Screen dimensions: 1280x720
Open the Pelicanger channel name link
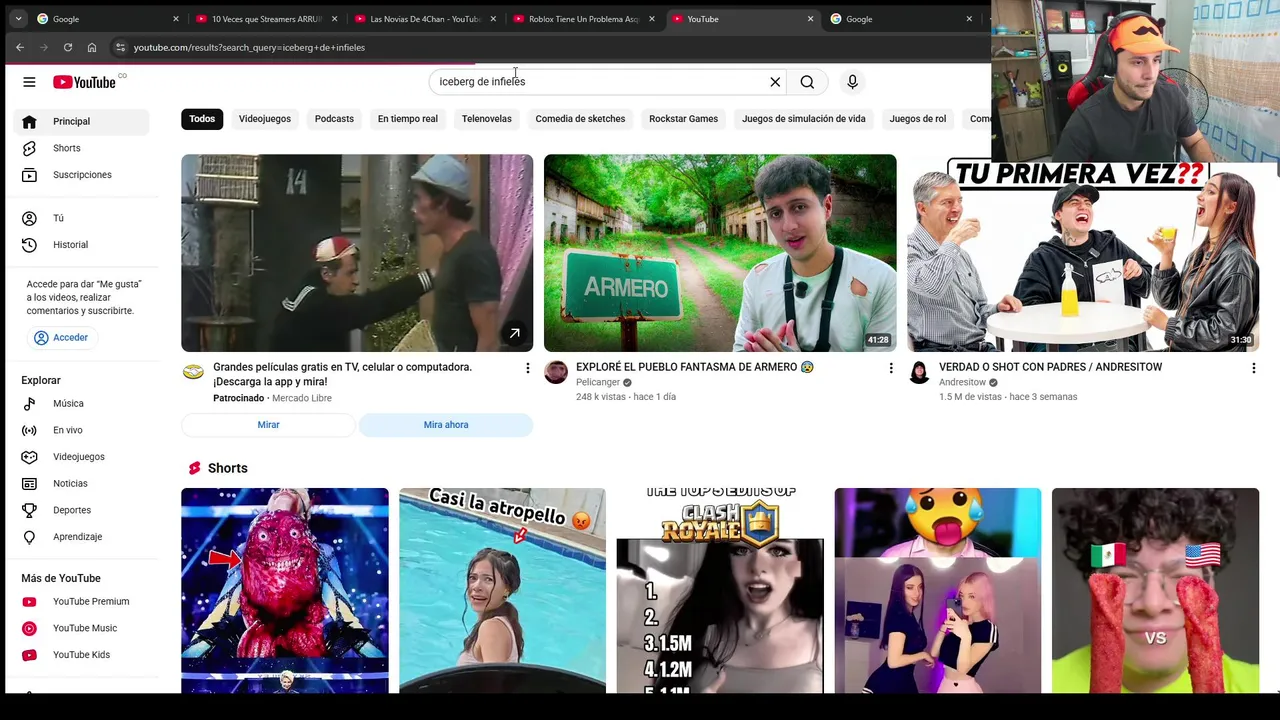(x=598, y=382)
